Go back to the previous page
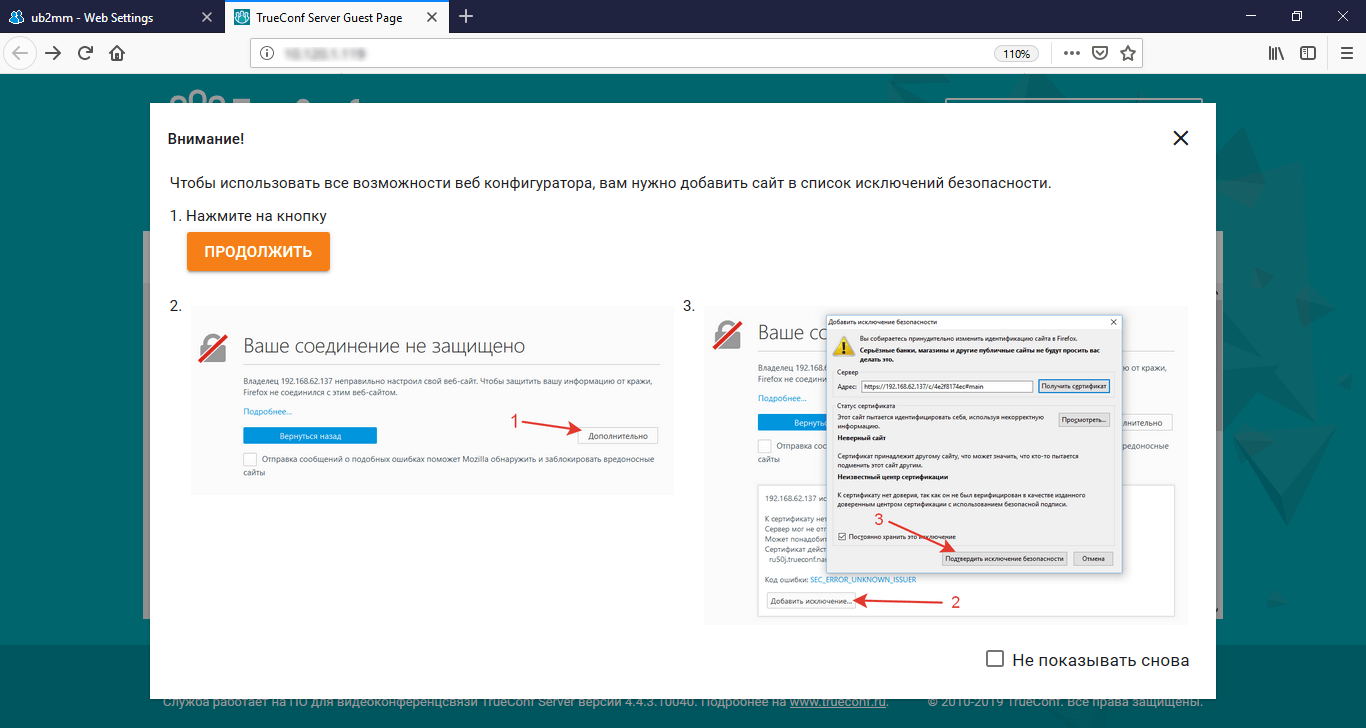 22,53
